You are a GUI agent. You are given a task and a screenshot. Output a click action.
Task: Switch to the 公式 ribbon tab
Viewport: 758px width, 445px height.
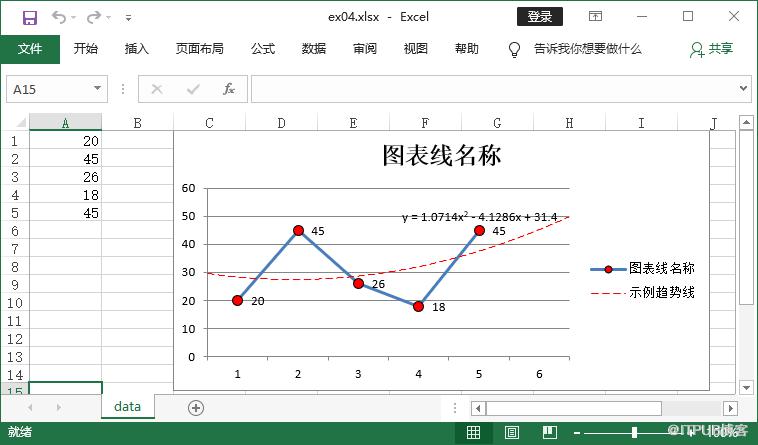263,49
